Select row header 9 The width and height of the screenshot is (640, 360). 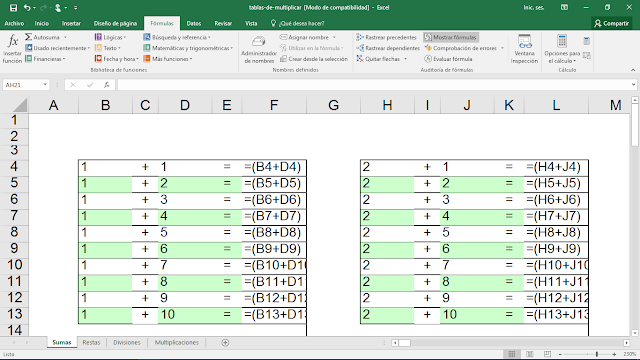(x=14, y=249)
